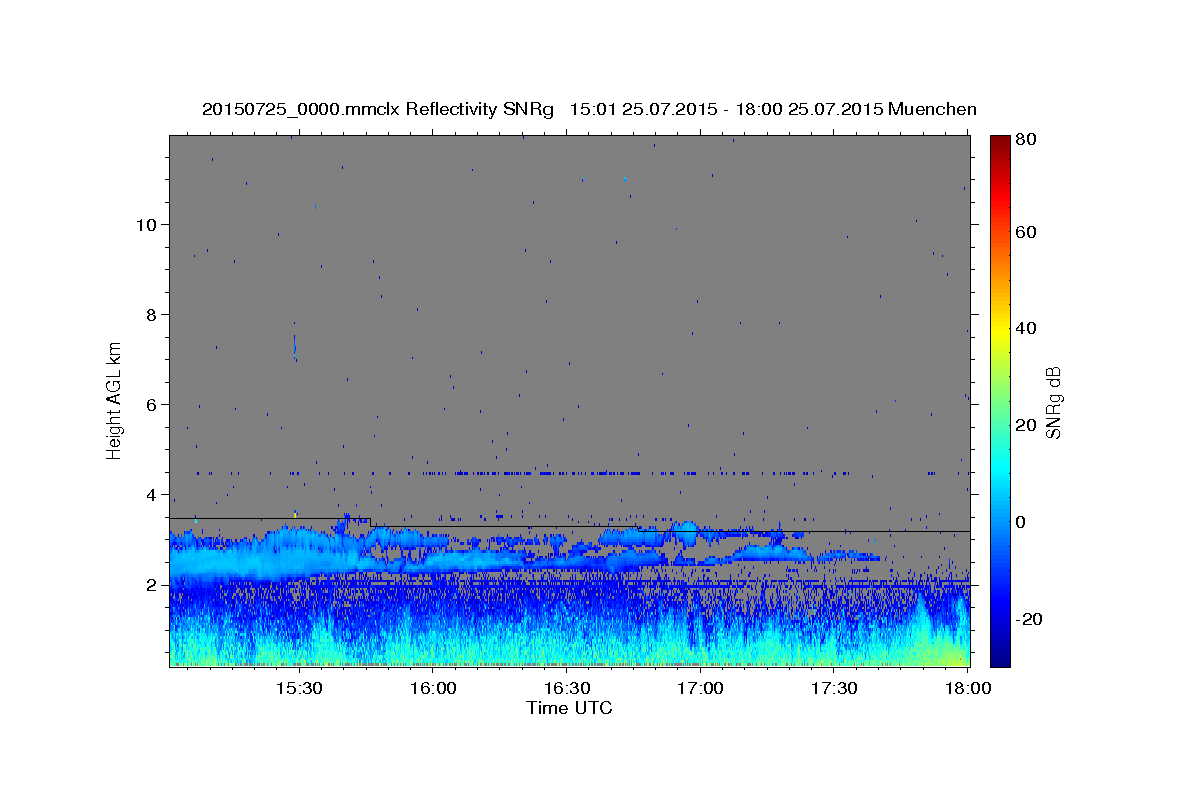Viewport: 1200px width, 800px height.
Task: Click the plot title text
Action: [x=589, y=110]
